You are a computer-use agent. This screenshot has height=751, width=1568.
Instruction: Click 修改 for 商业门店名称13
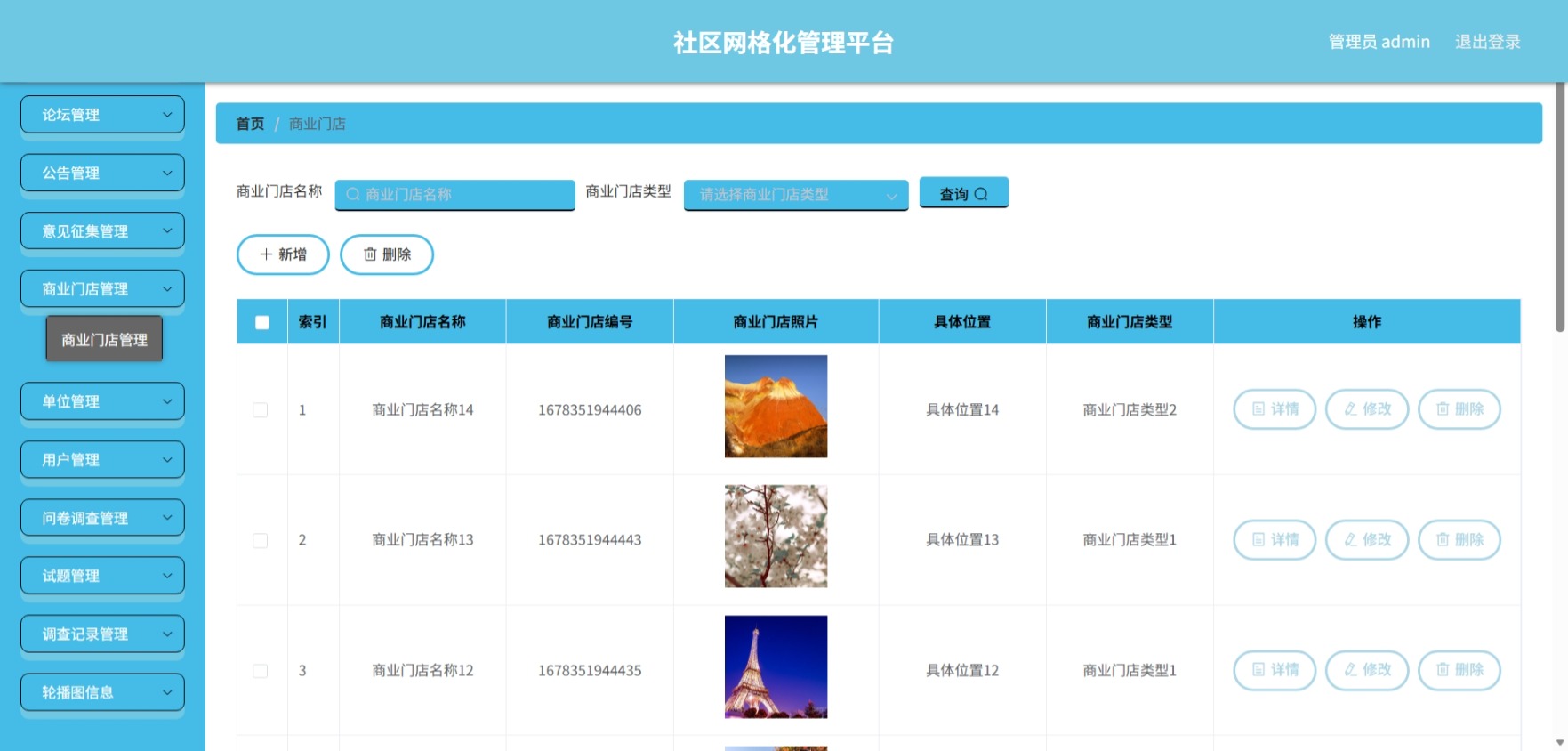pos(1367,540)
